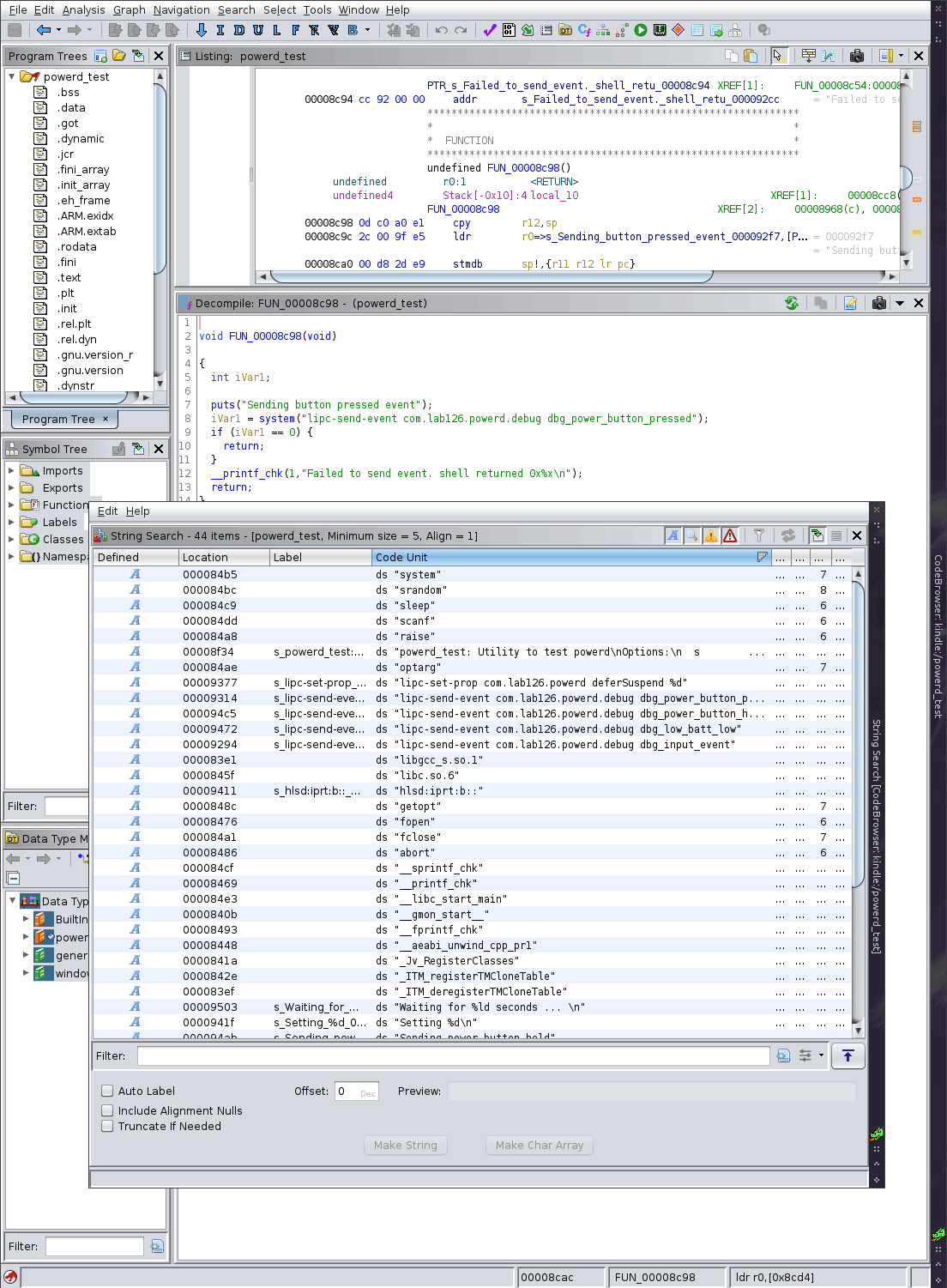Select the .rodata section in Program Trees
Image resolution: width=947 pixels, height=1288 pixels.
coord(77,246)
